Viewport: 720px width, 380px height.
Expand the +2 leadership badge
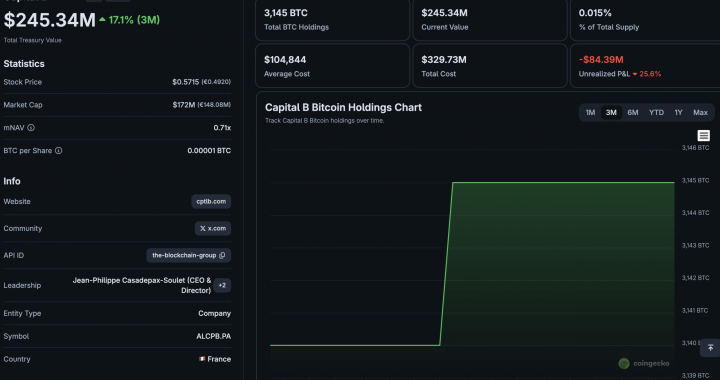(222, 285)
